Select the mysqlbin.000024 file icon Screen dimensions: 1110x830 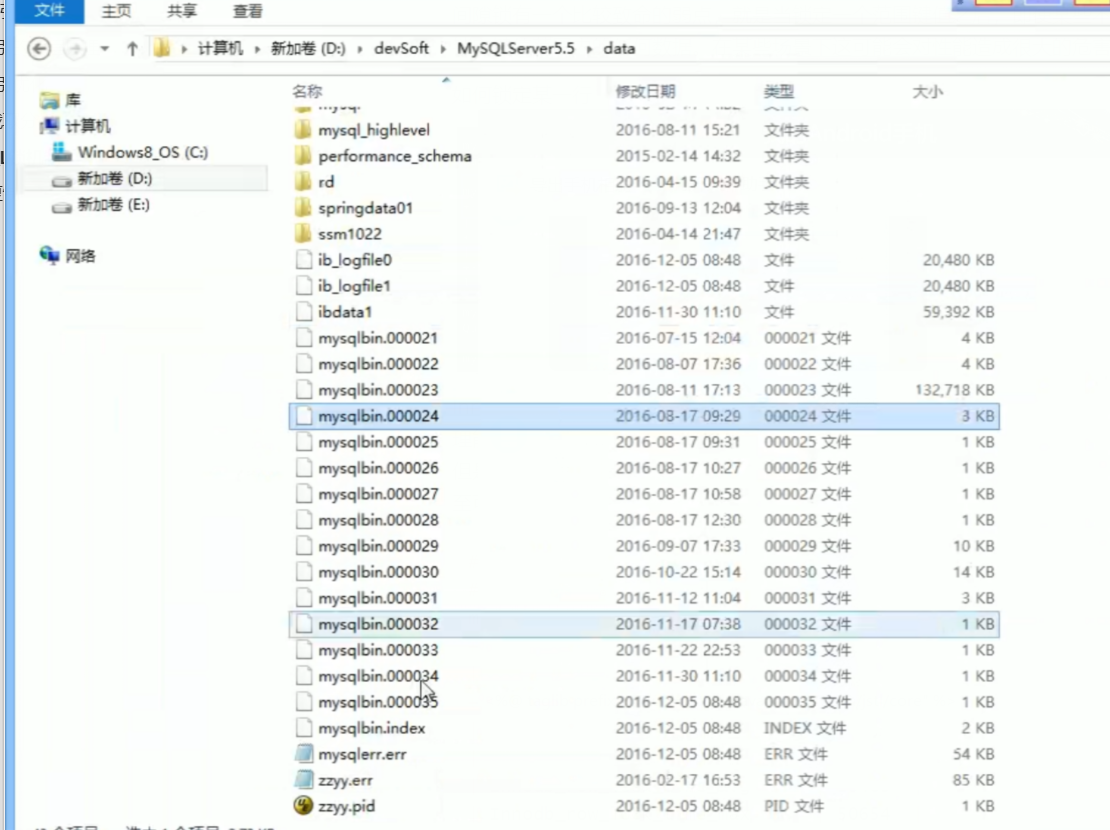coord(304,416)
